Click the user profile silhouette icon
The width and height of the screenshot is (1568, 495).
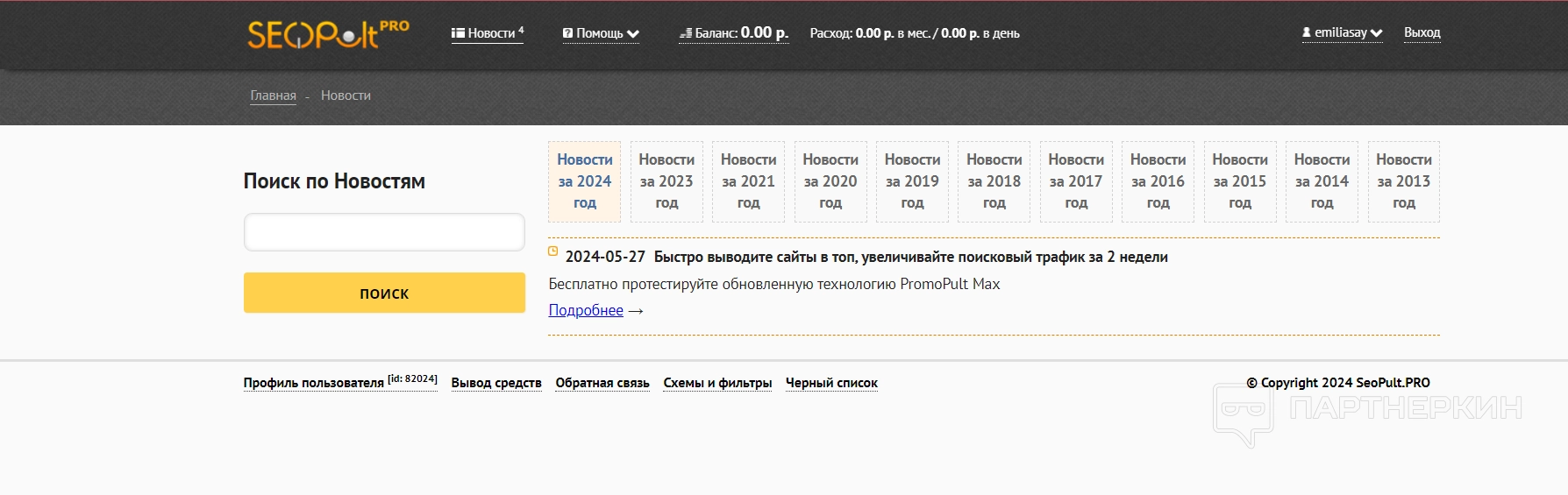(x=1307, y=32)
